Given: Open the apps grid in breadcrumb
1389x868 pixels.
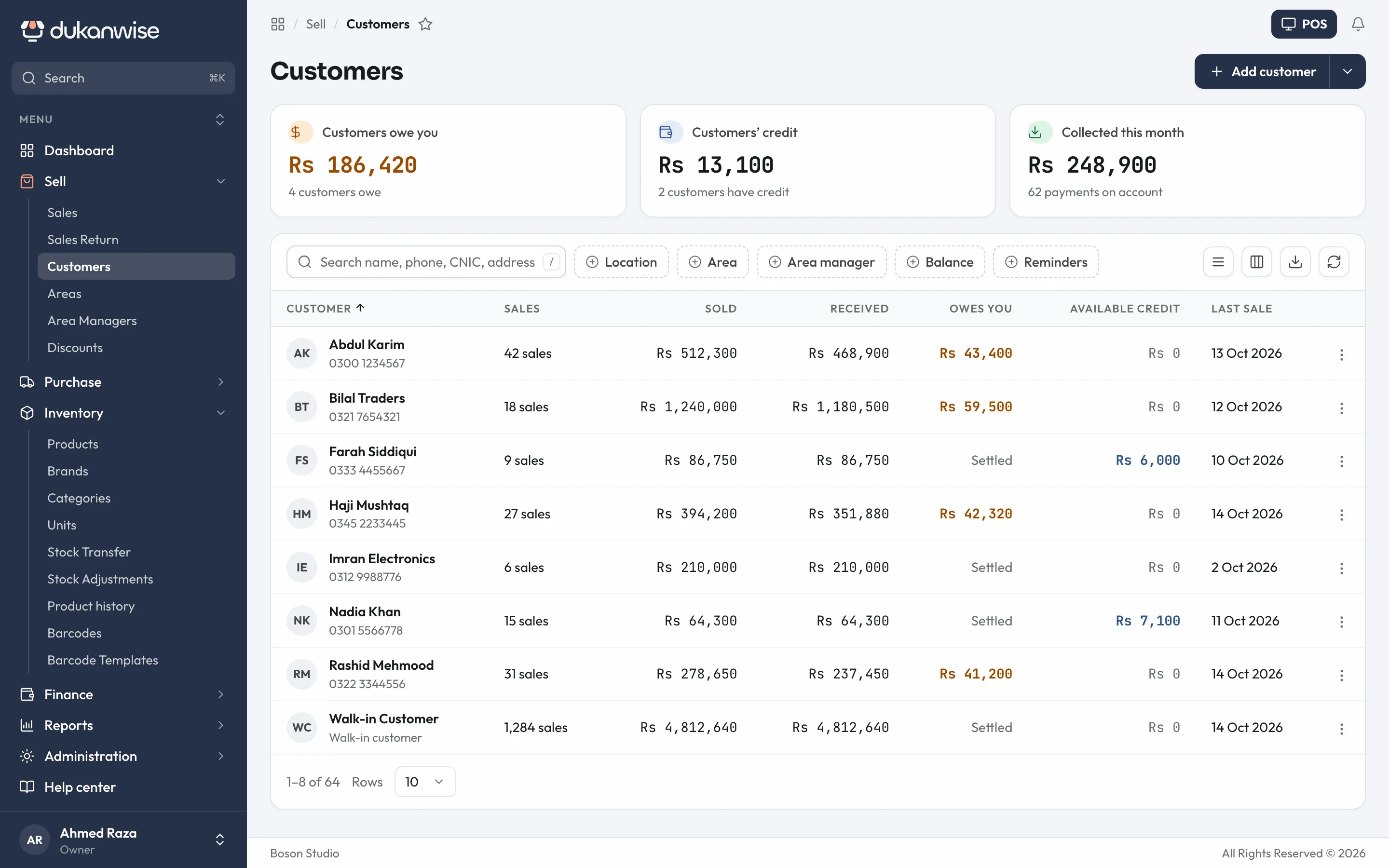Looking at the screenshot, I should (278, 24).
